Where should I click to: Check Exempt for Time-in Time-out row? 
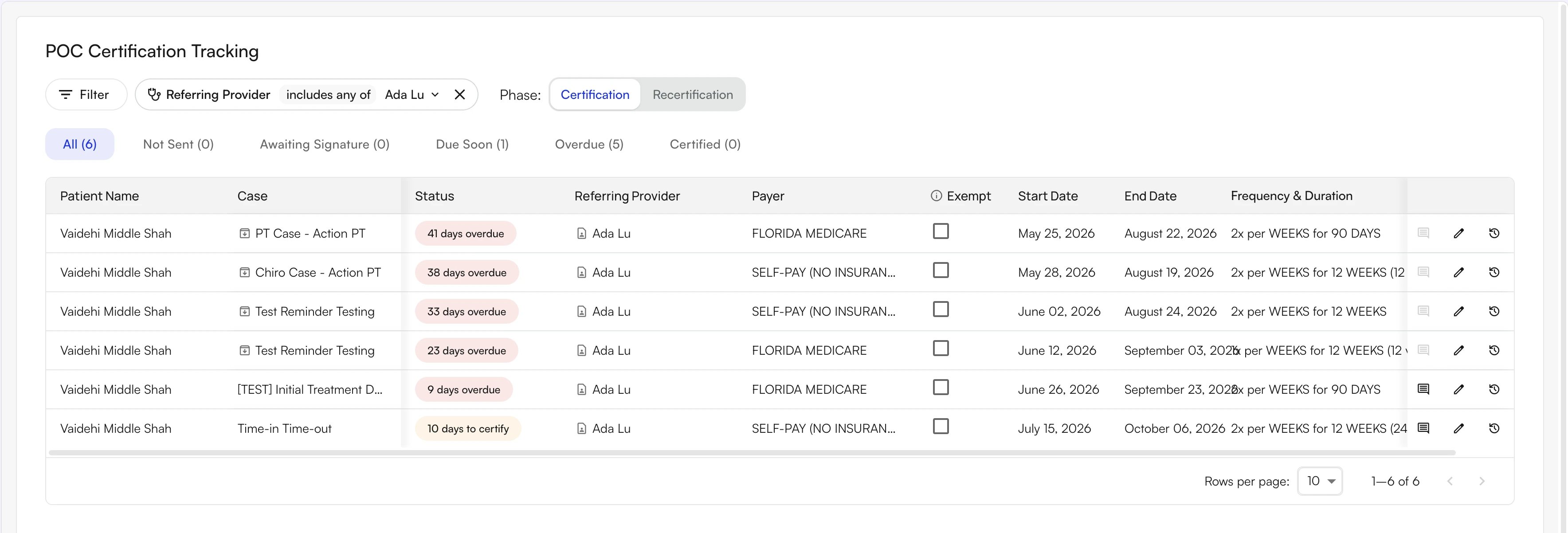click(941, 426)
